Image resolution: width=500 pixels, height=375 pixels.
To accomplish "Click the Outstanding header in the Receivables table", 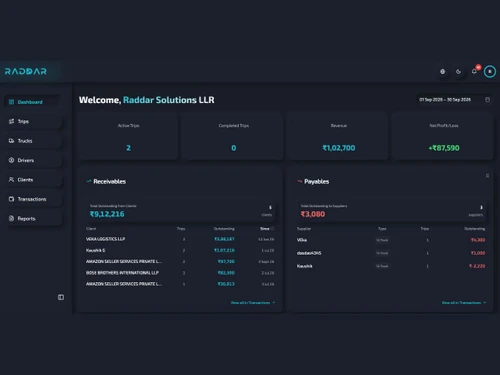I will [x=224, y=229].
